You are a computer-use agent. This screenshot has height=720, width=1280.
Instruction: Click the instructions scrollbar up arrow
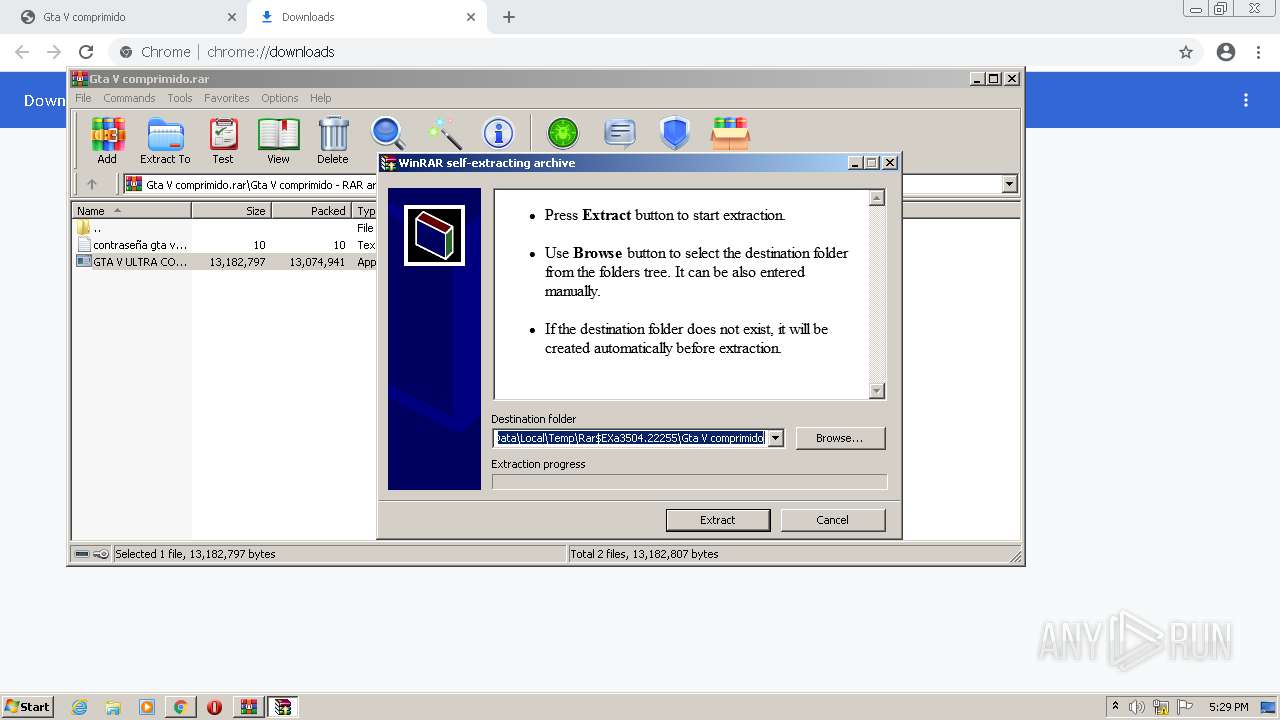coord(877,198)
